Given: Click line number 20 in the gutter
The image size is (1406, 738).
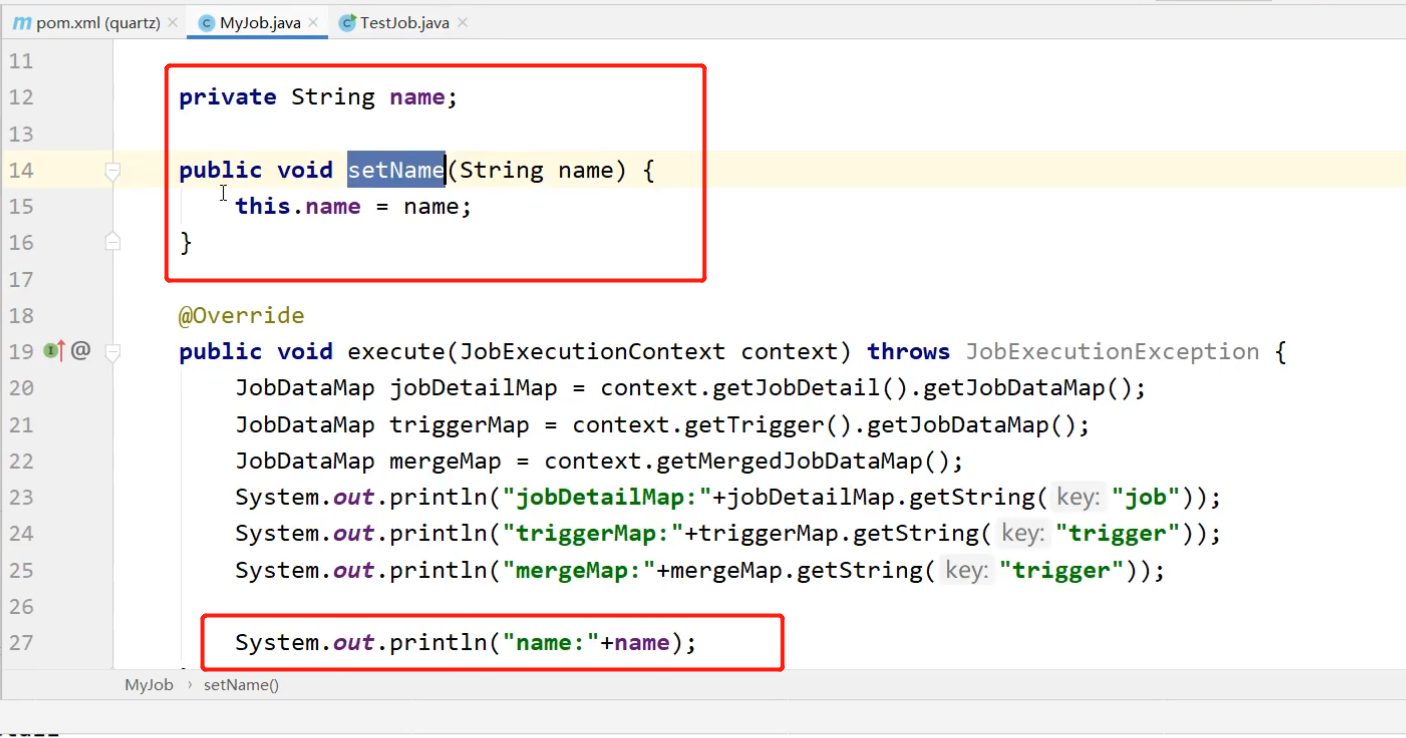Looking at the screenshot, I should (x=21, y=388).
